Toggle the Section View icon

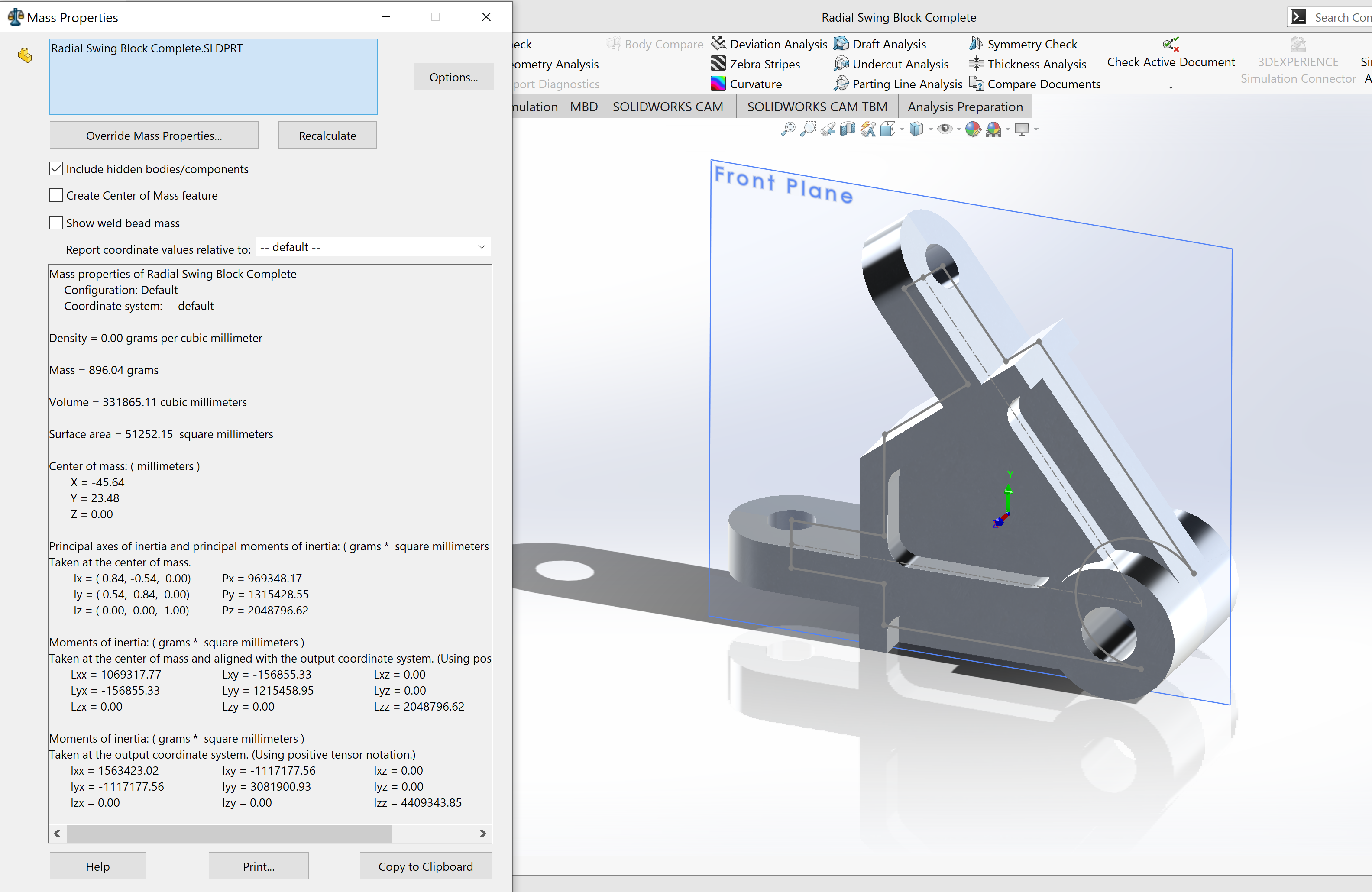(x=848, y=129)
